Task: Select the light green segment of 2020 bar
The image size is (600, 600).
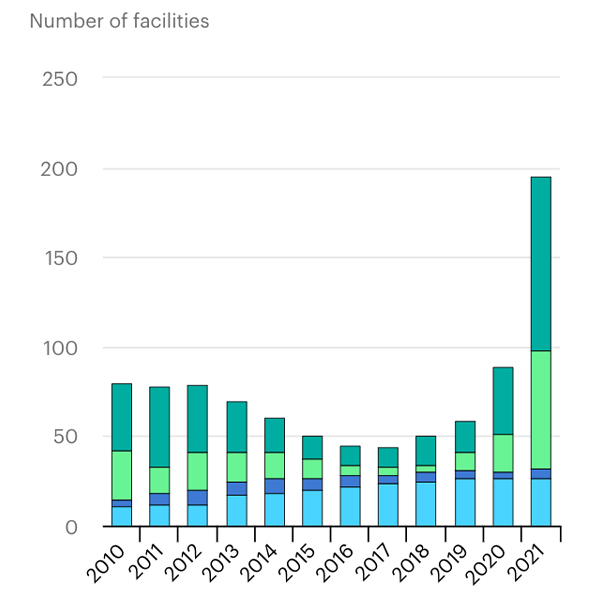Action: [x=502, y=453]
